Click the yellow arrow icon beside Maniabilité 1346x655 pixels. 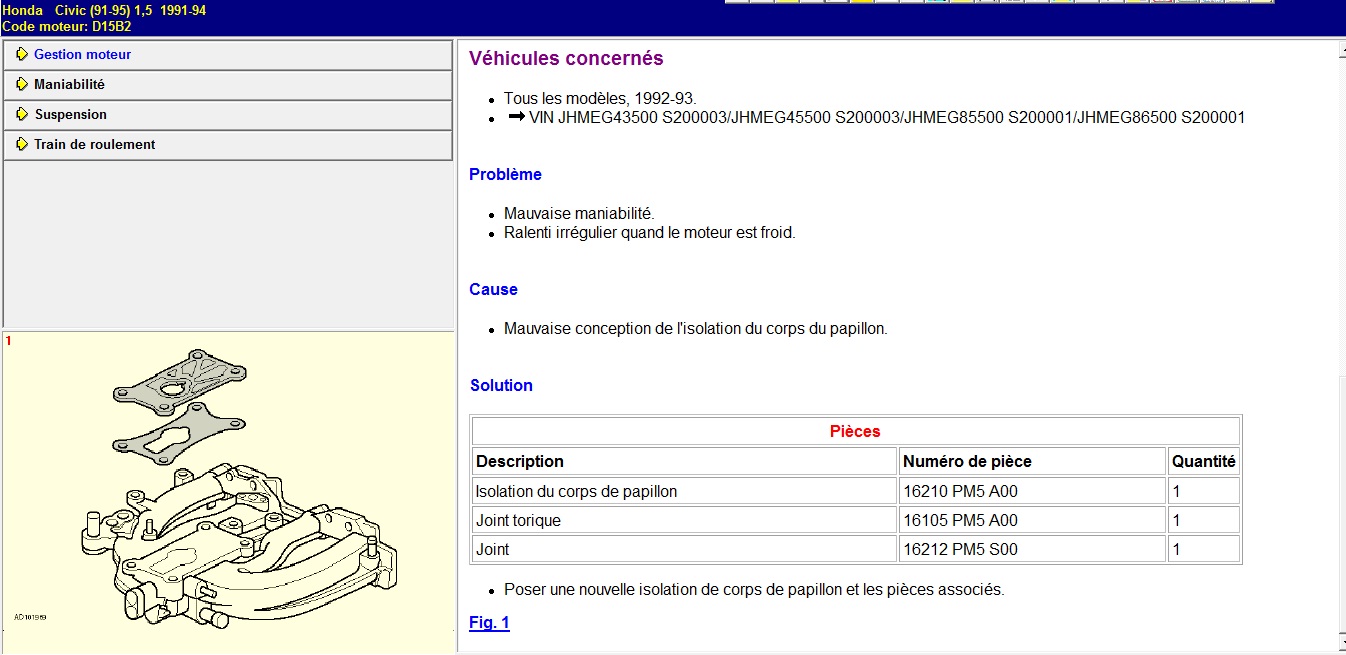[x=22, y=85]
